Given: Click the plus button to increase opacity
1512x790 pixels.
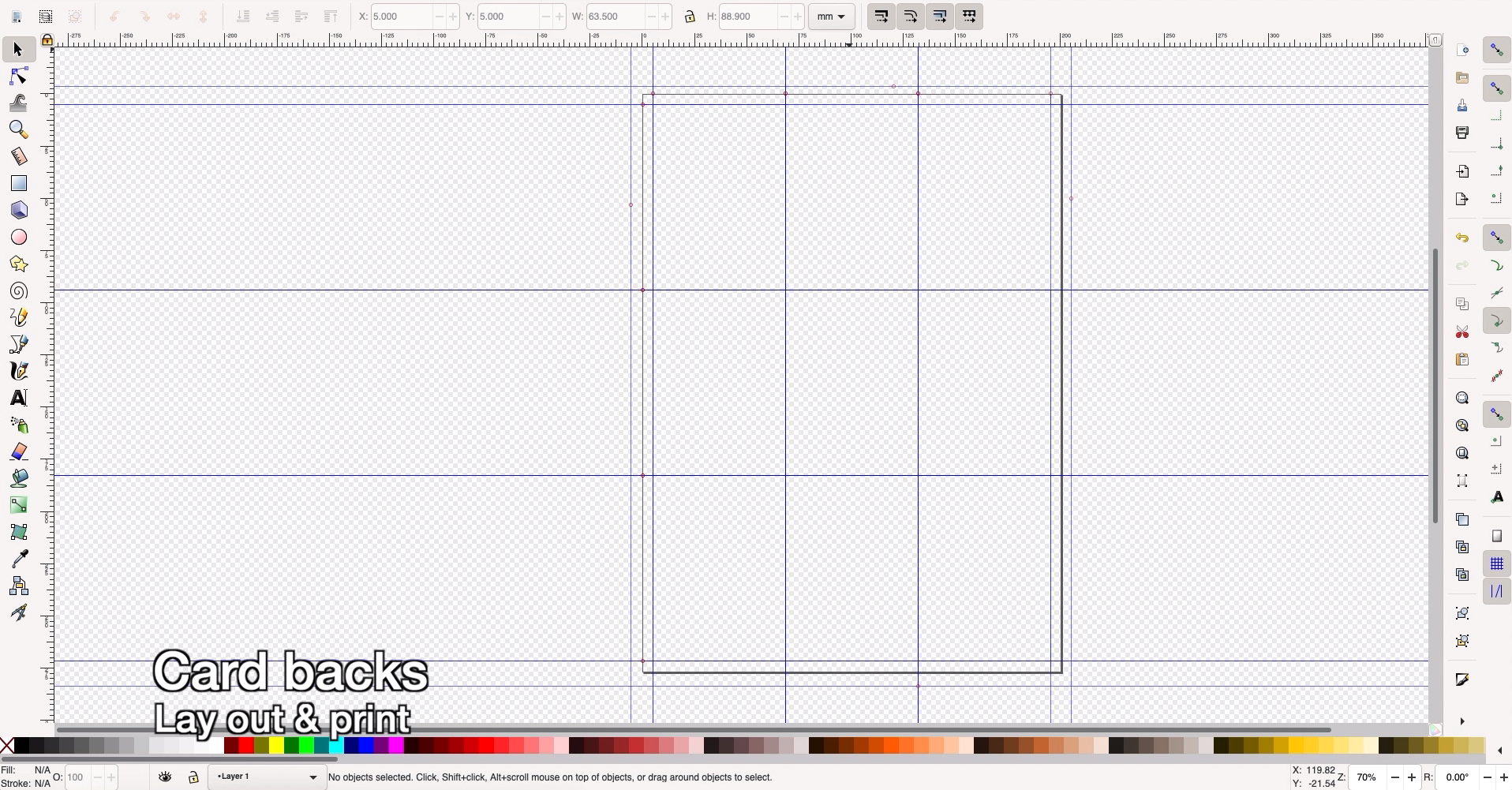Looking at the screenshot, I should click(110, 777).
